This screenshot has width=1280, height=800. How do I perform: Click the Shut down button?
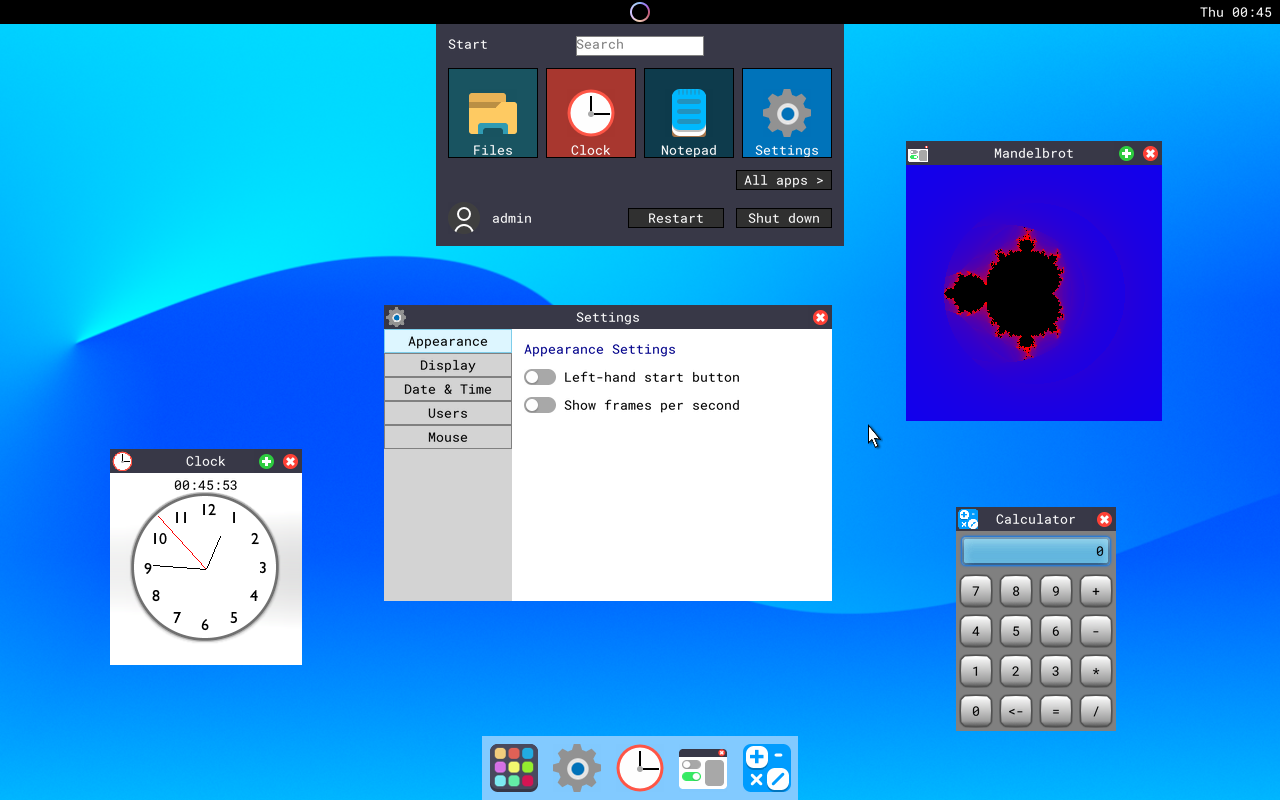click(783, 218)
